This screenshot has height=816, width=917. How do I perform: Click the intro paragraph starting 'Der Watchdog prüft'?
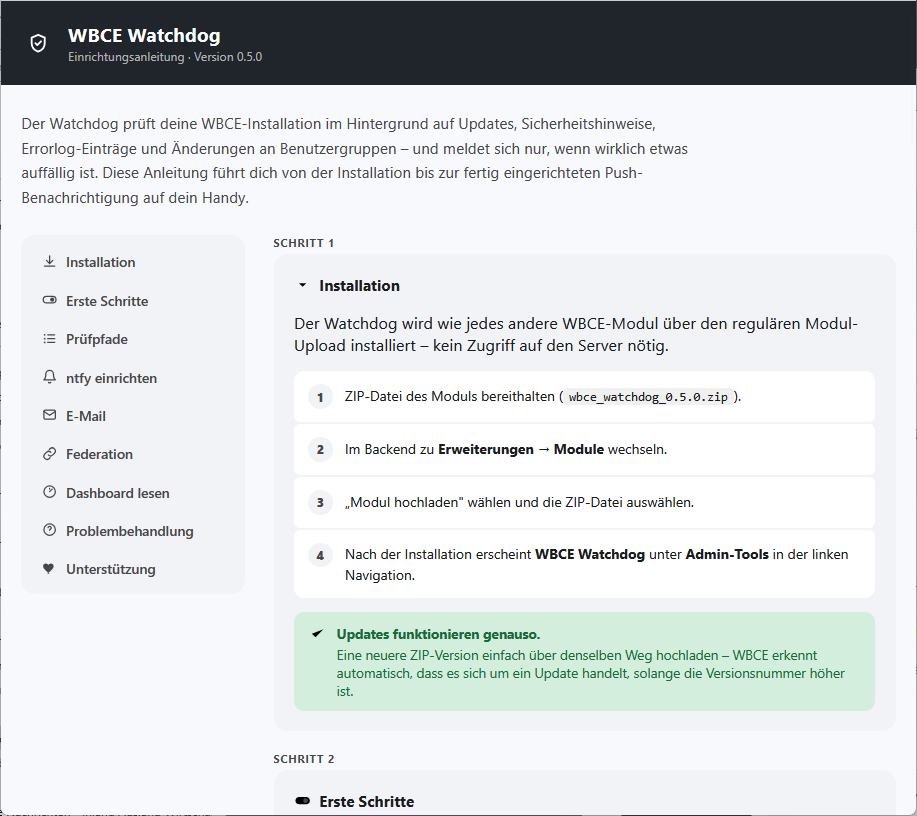coord(354,161)
